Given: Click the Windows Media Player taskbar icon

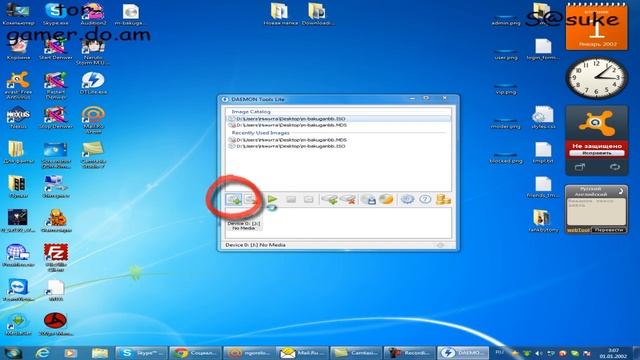Looking at the screenshot, I should pos(71,353).
